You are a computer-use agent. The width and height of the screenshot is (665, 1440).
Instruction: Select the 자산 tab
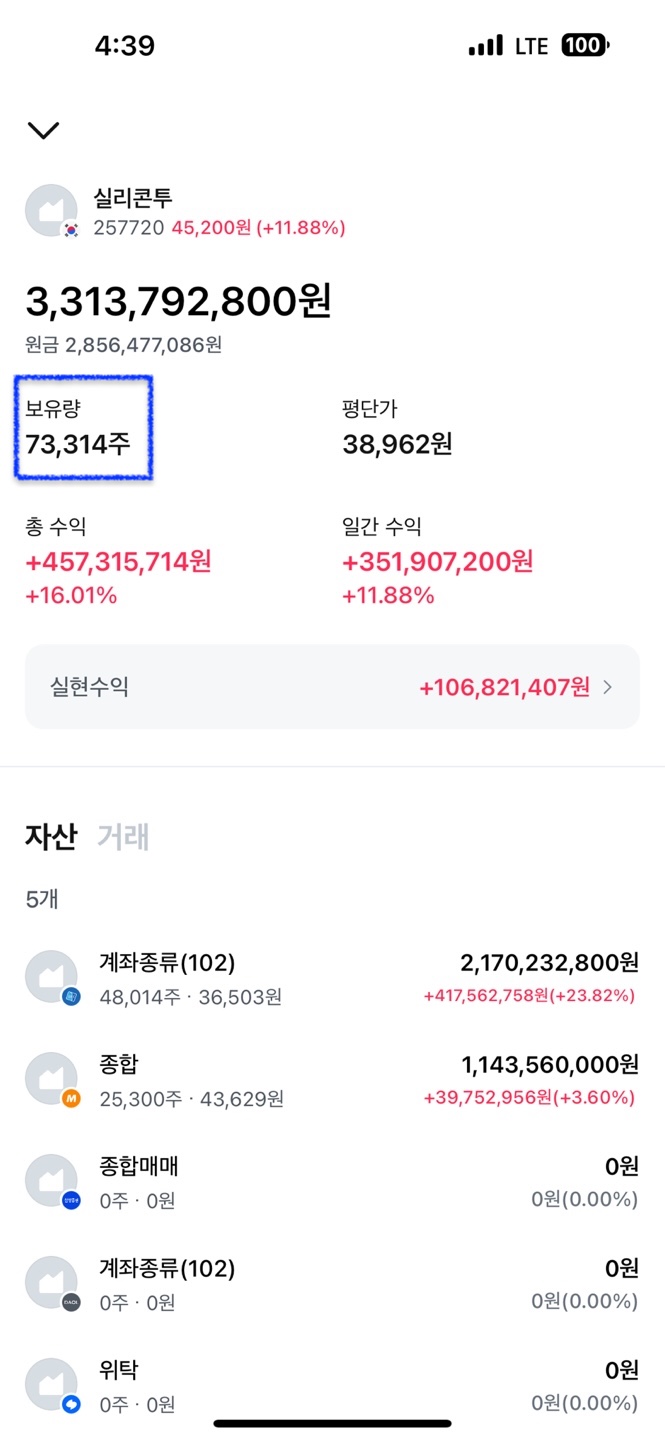(51, 837)
